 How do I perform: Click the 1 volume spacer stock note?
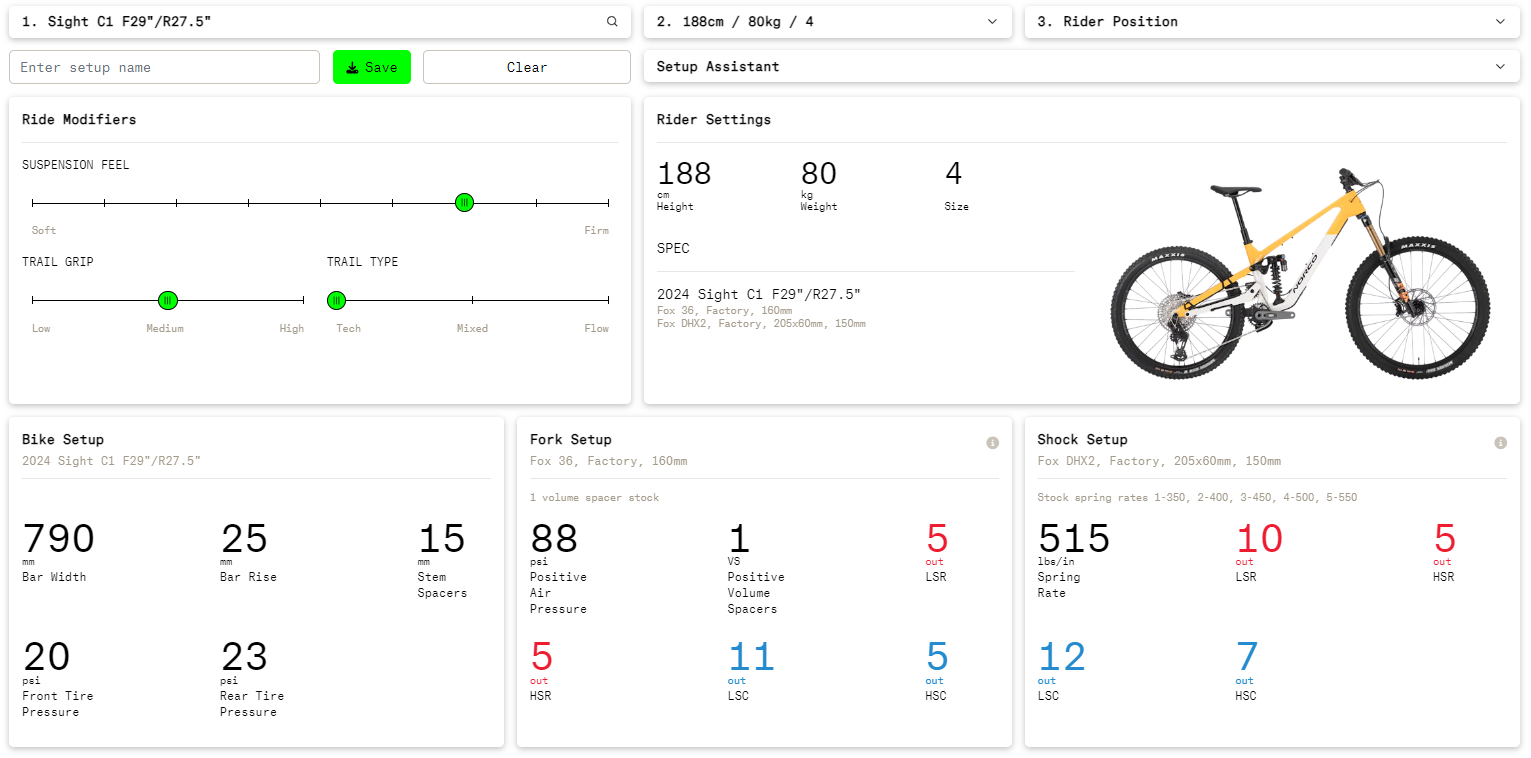coord(595,497)
